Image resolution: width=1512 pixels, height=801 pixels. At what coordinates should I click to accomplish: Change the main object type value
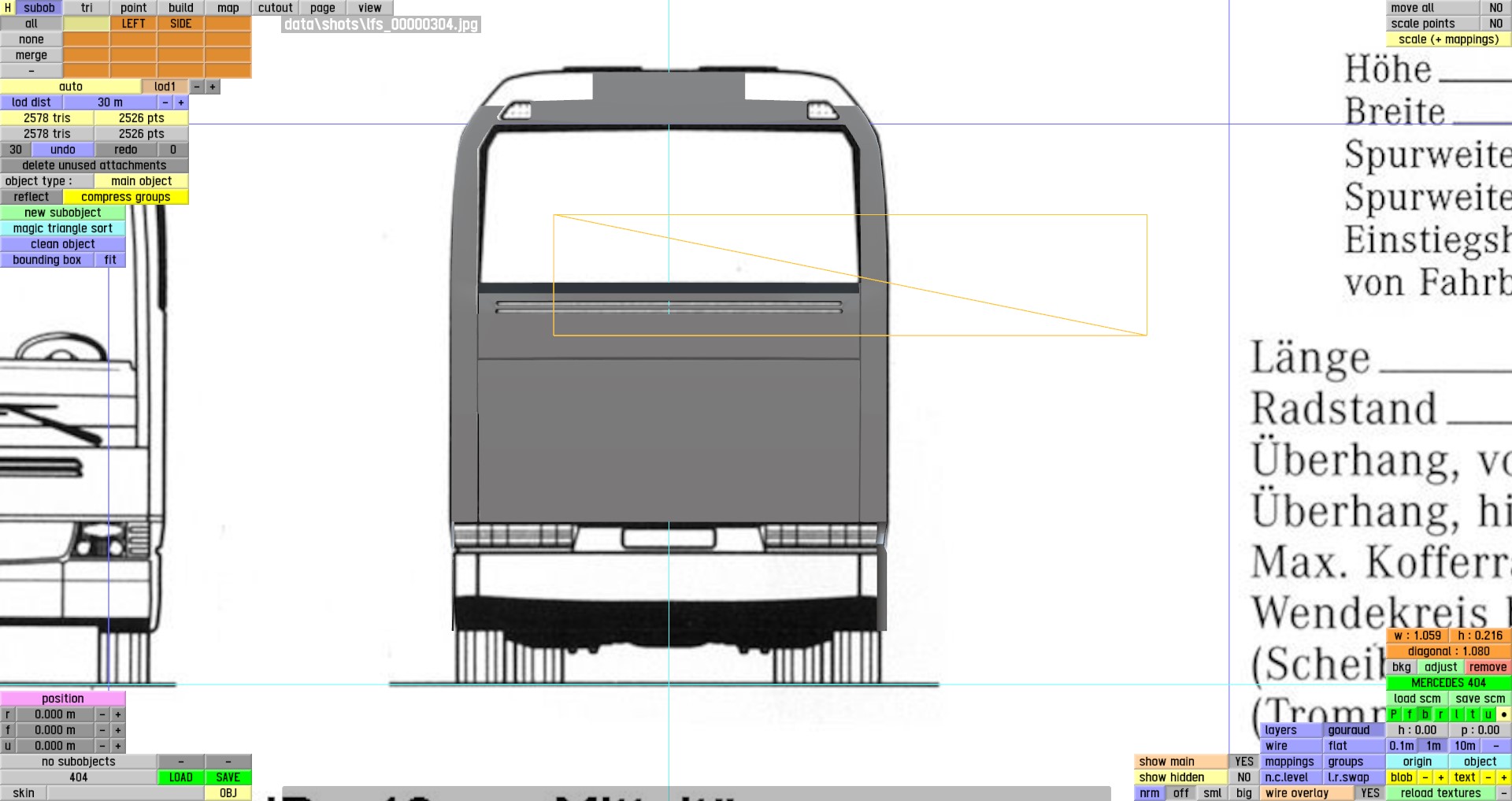click(x=142, y=181)
